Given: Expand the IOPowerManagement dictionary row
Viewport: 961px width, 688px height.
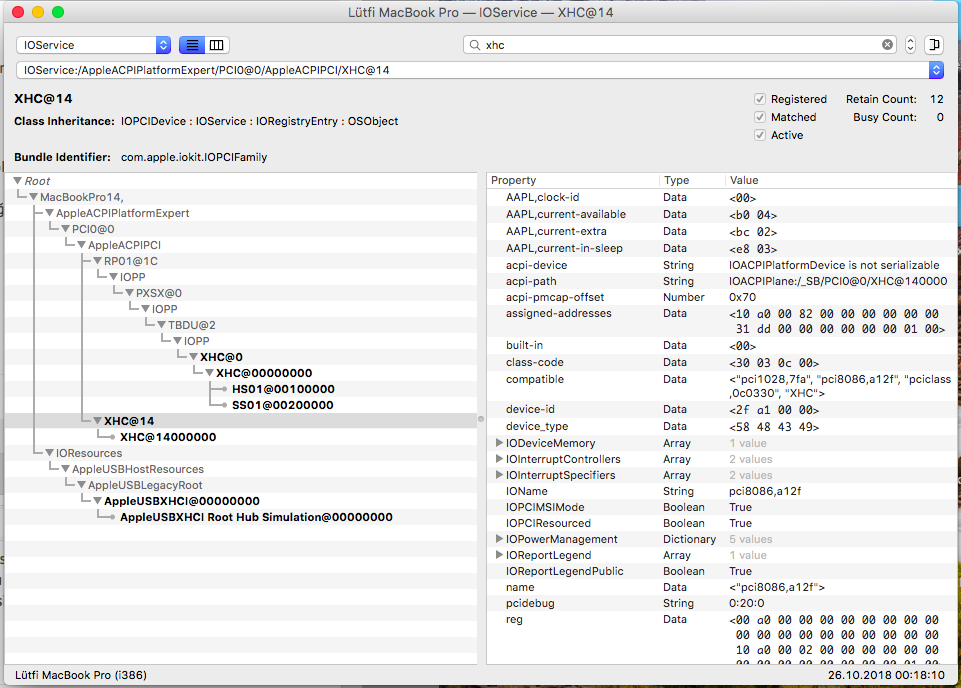Looking at the screenshot, I should coord(500,539).
